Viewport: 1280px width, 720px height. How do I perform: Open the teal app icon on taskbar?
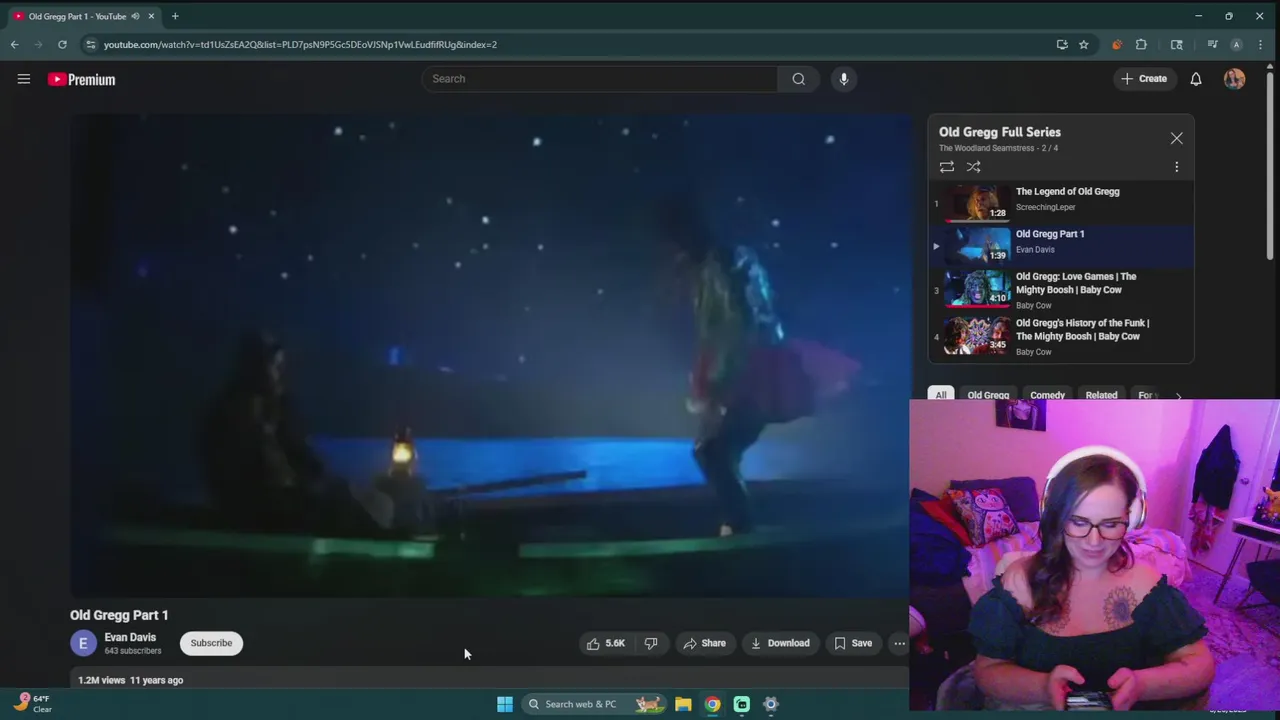741,704
